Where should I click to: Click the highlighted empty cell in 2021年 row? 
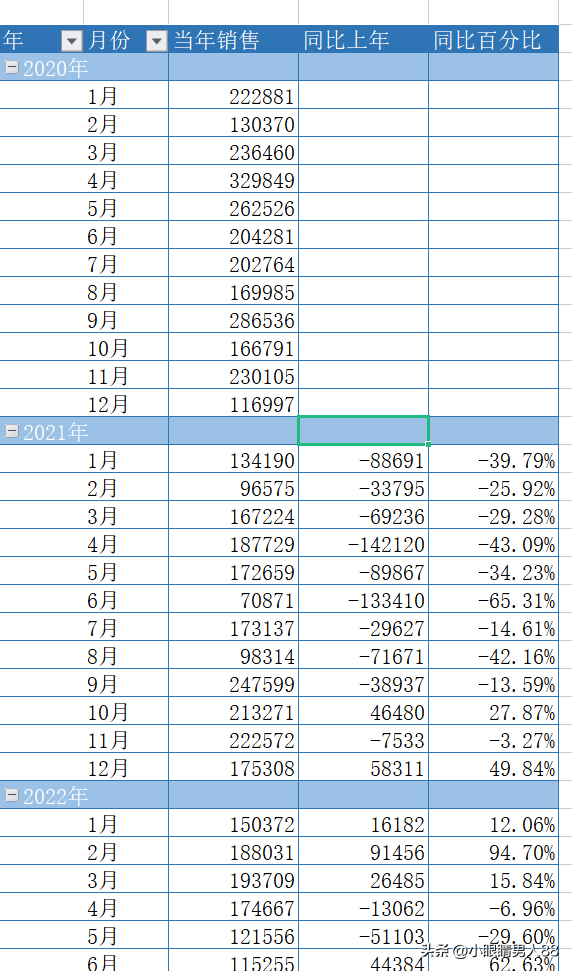pos(363,430)
